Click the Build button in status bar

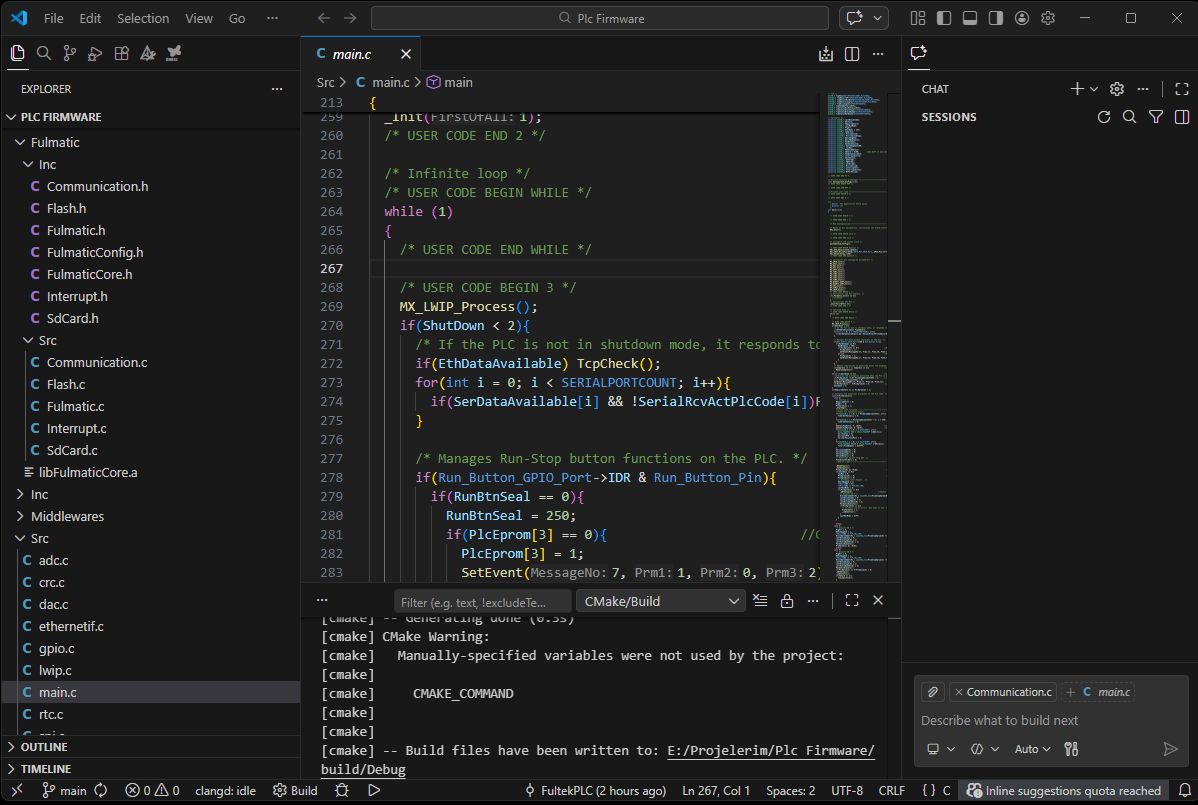coord(295,791)
